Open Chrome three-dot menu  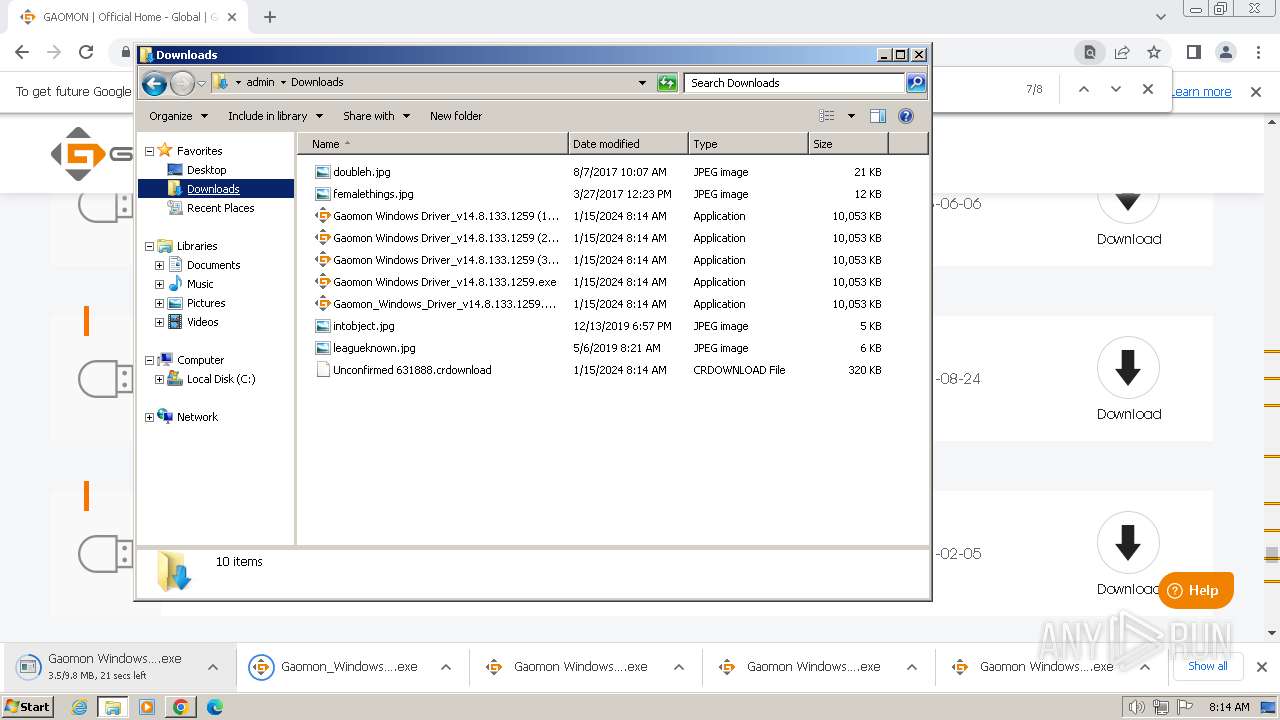(x=1258, y=52)
